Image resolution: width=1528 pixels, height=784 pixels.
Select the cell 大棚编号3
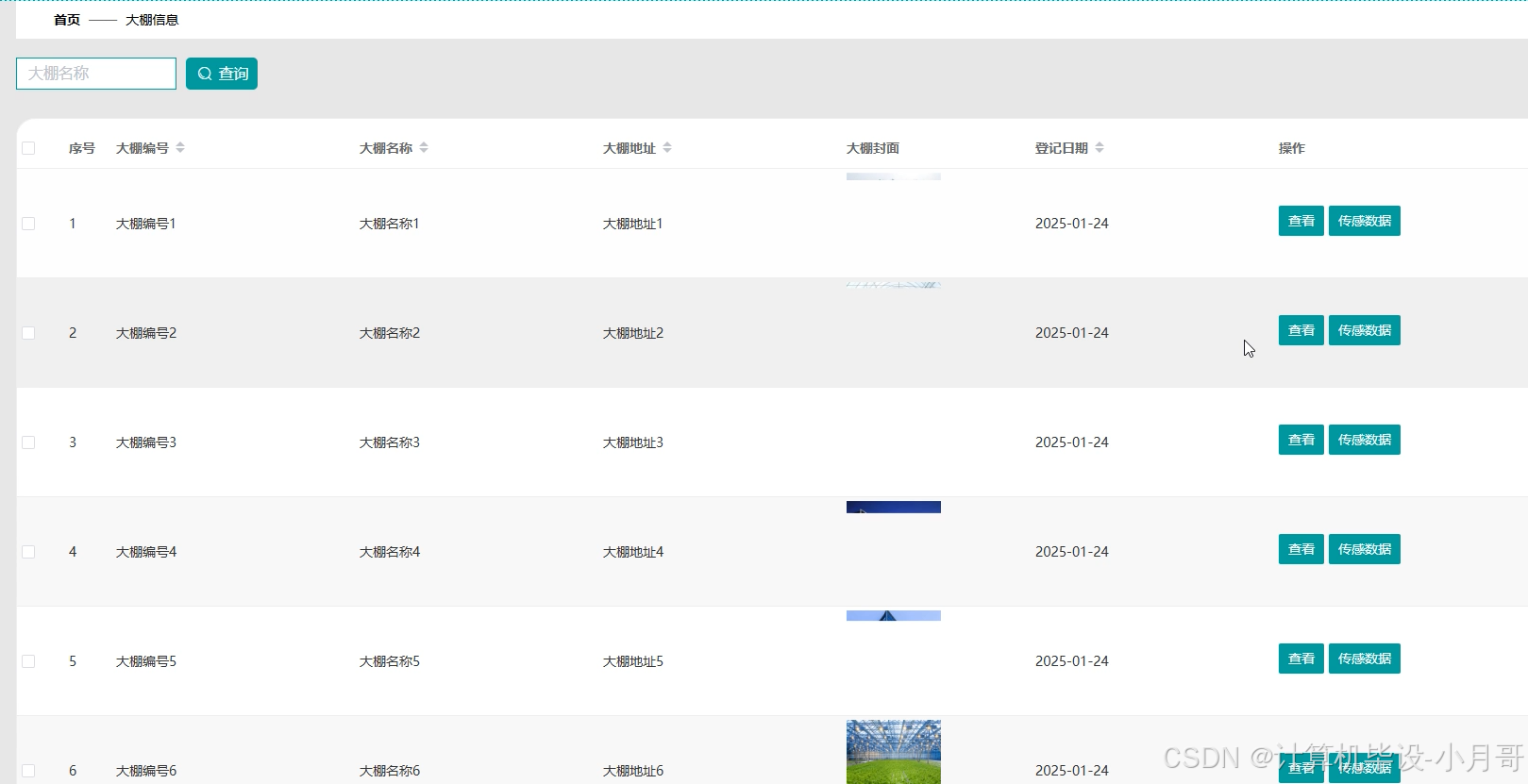click(x=146, y=442)
